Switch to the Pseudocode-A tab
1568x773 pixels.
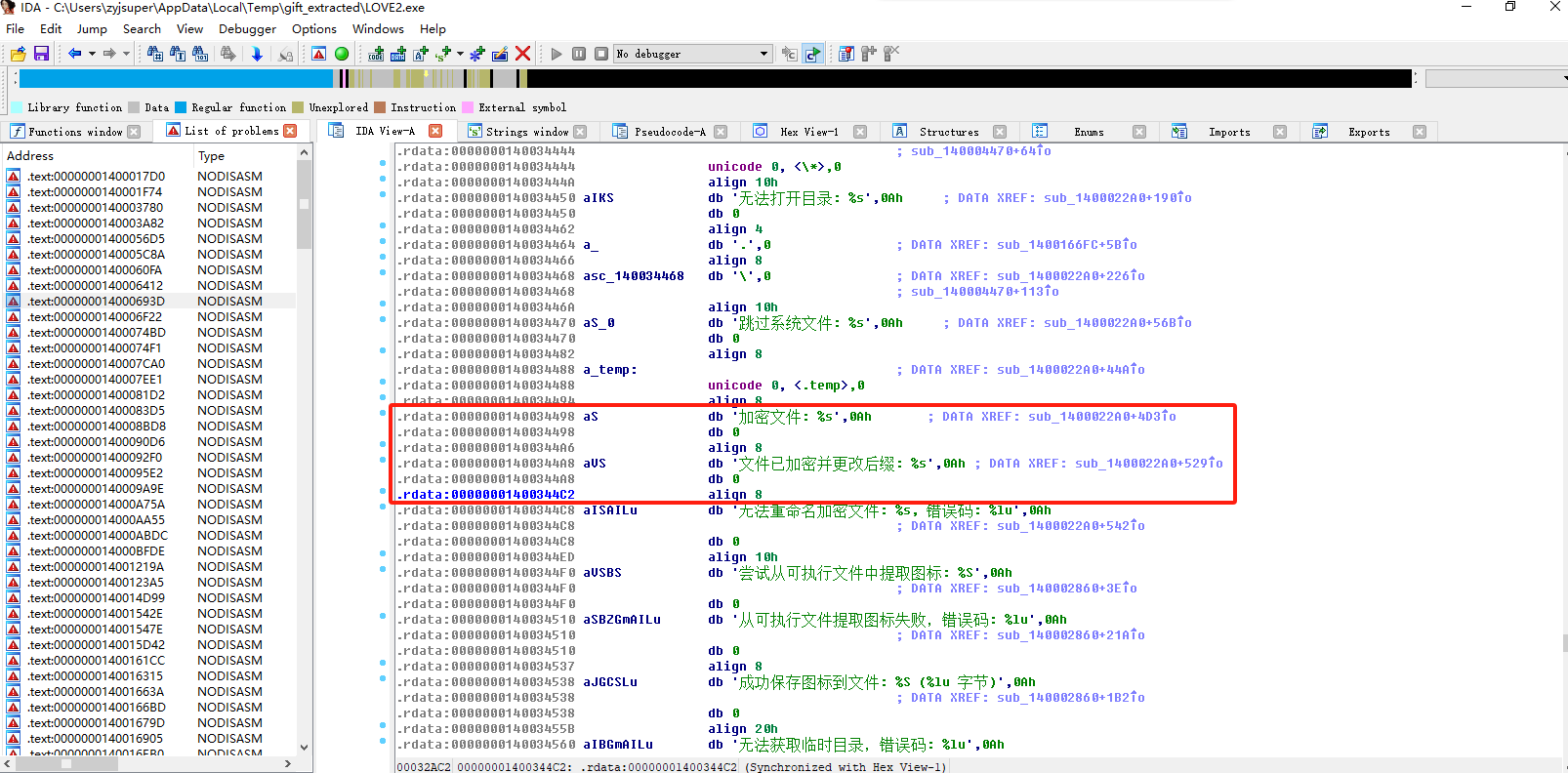tap(670, 132)
